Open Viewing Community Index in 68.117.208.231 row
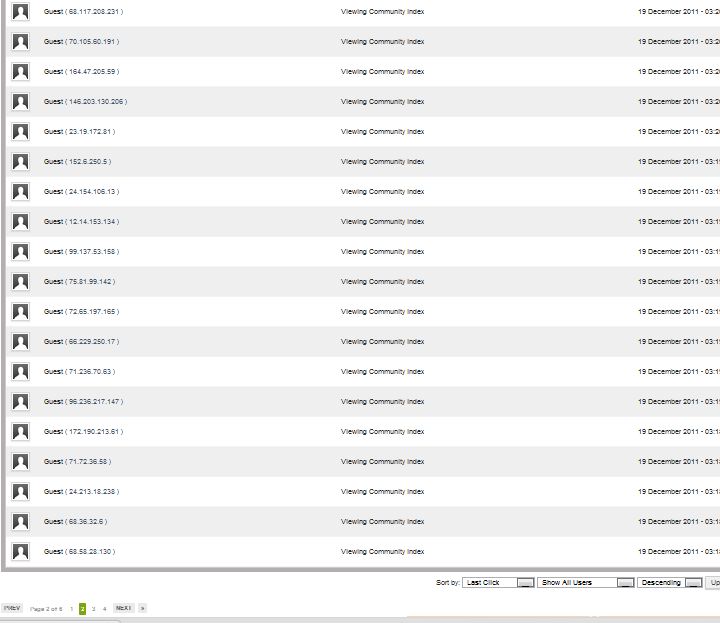The width and height of the screenshot is (720, 623). pyautogui.click(x=382, y=11)
